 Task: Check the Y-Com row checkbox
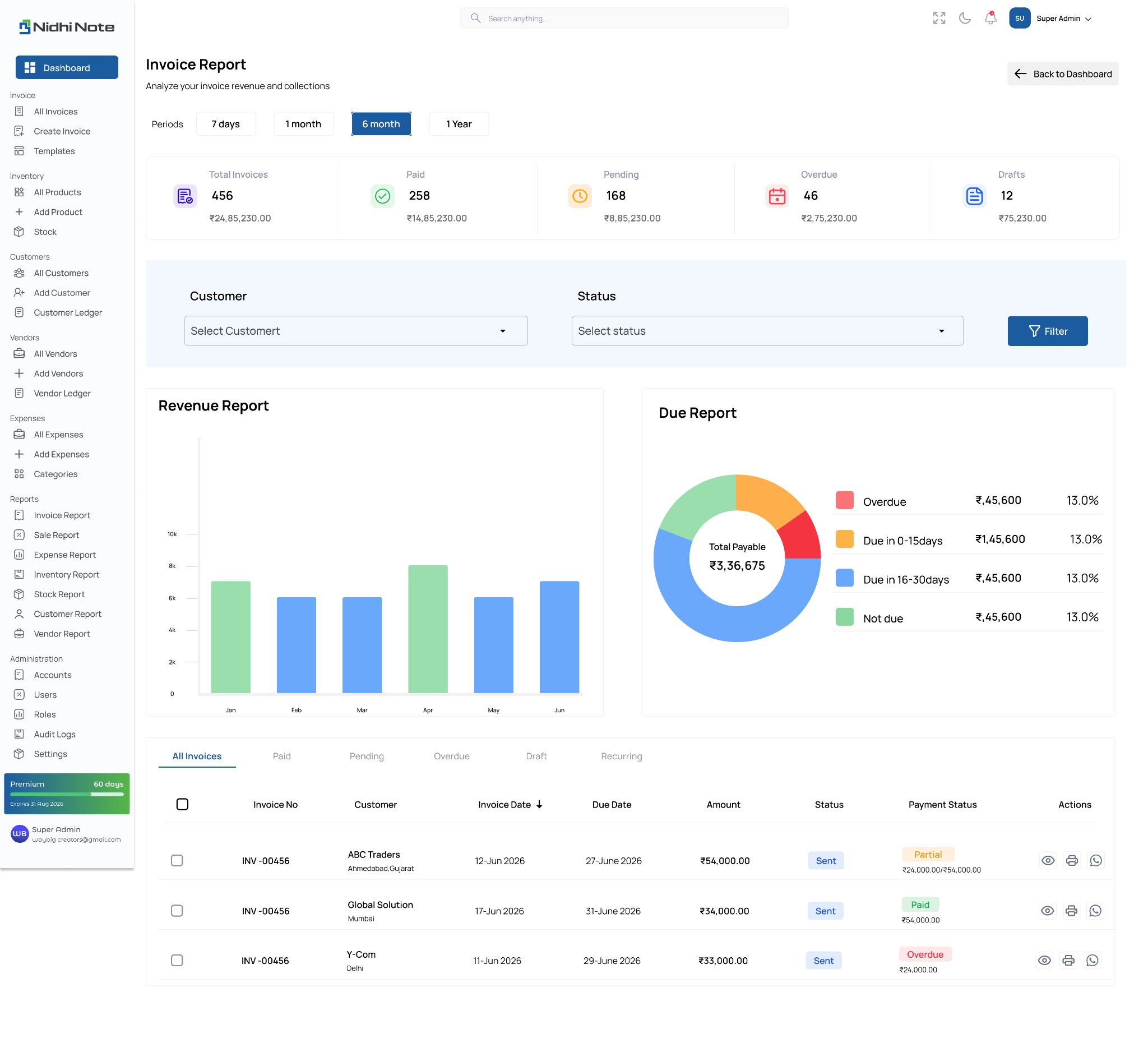tap(177, 960)
